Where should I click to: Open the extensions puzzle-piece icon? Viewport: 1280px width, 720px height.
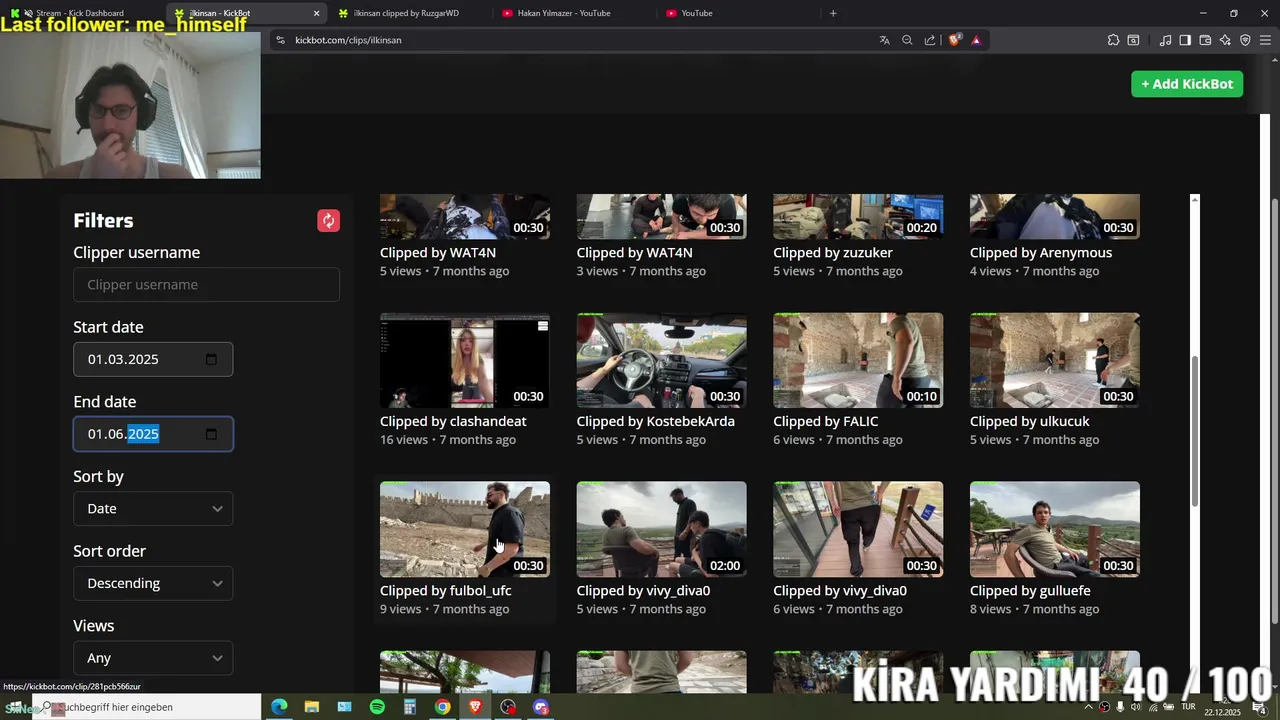click(x=1113, y=40)
